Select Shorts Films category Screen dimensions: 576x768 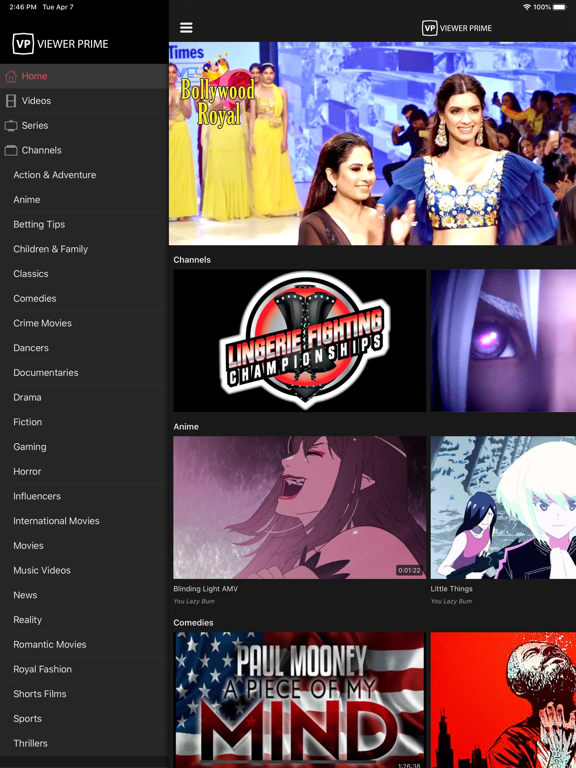(x=84, y=694)
